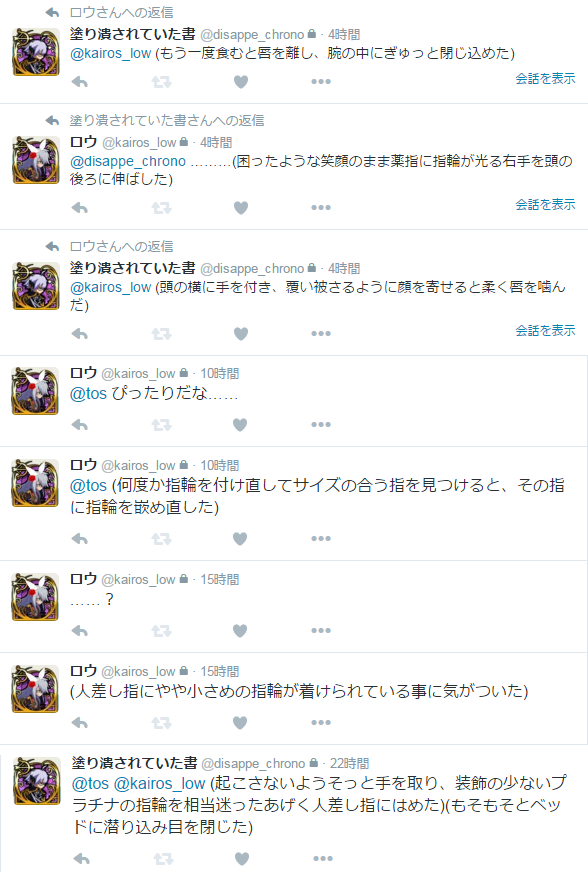Show conversation for the first tweet
The image size is (588, 880).
coord(545,79)
